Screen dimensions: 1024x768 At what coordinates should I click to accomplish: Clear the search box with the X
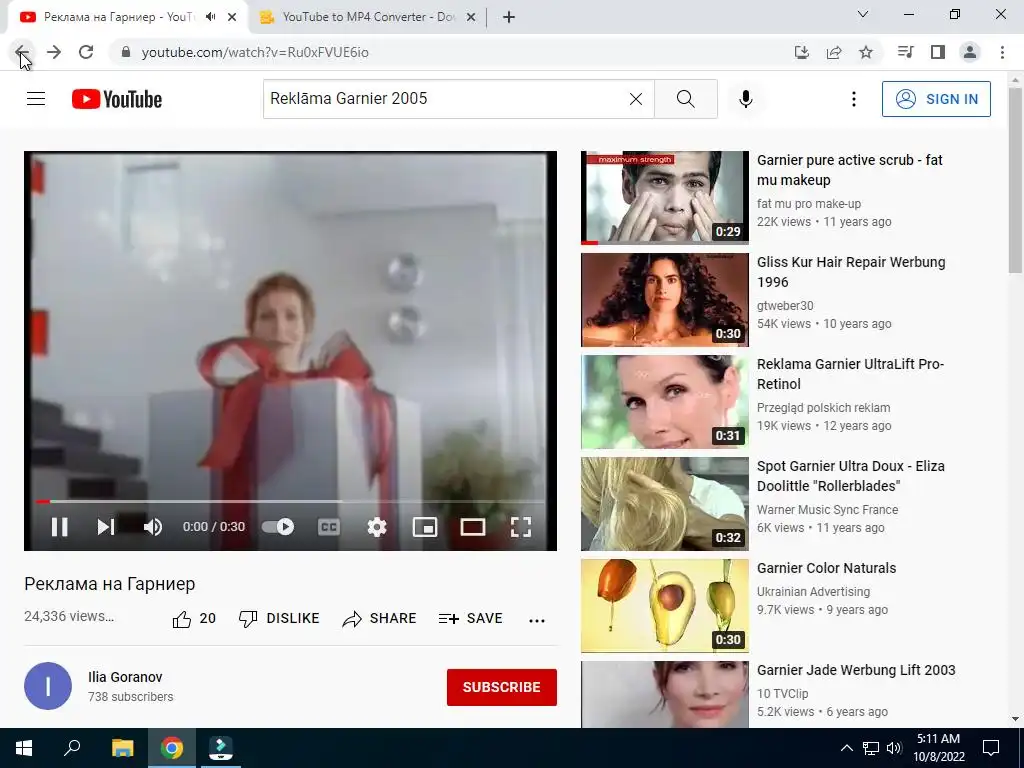point(635,99)
